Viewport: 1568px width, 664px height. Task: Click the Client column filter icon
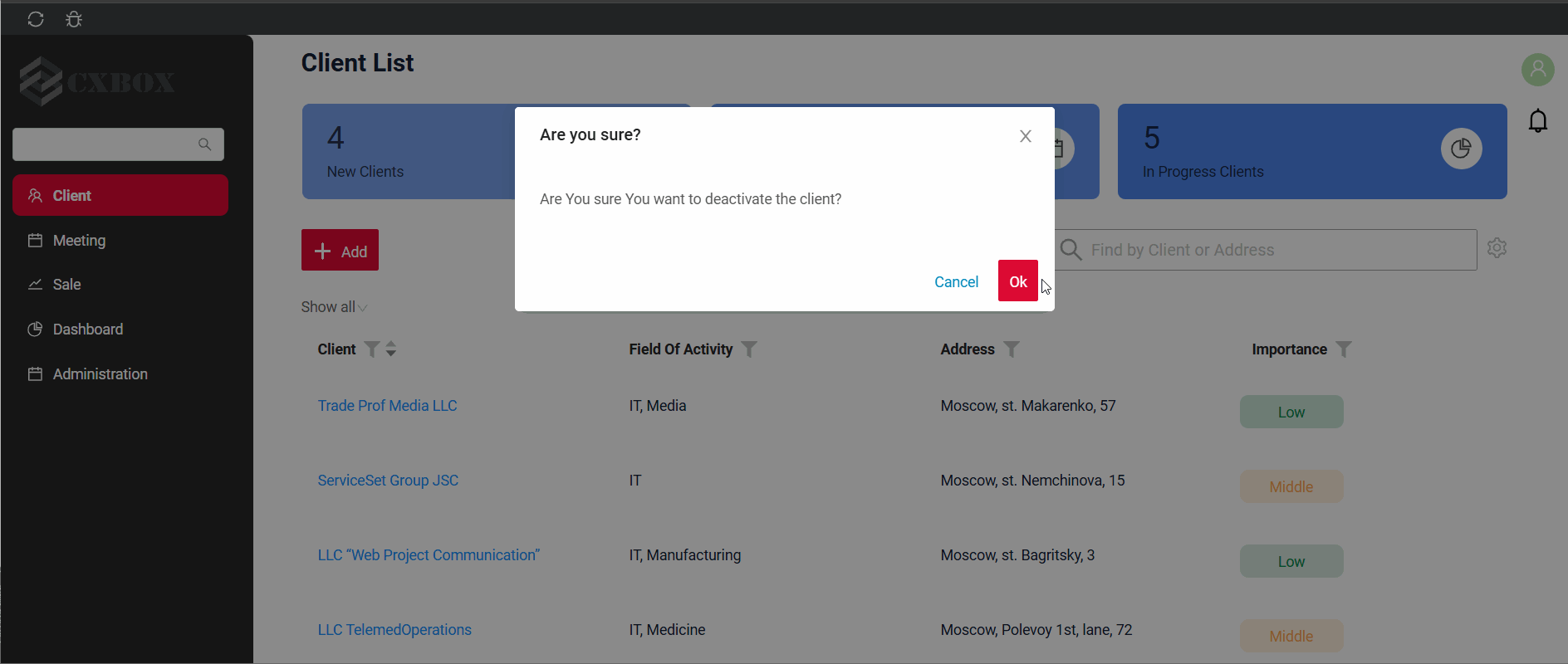(x=372, y=349)
